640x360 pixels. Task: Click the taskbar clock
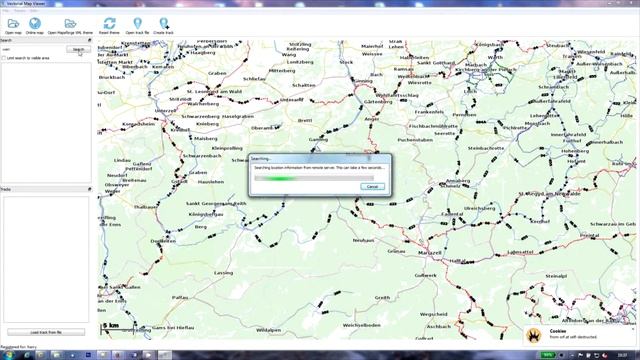pyautogui.click(x=622, y=355)
